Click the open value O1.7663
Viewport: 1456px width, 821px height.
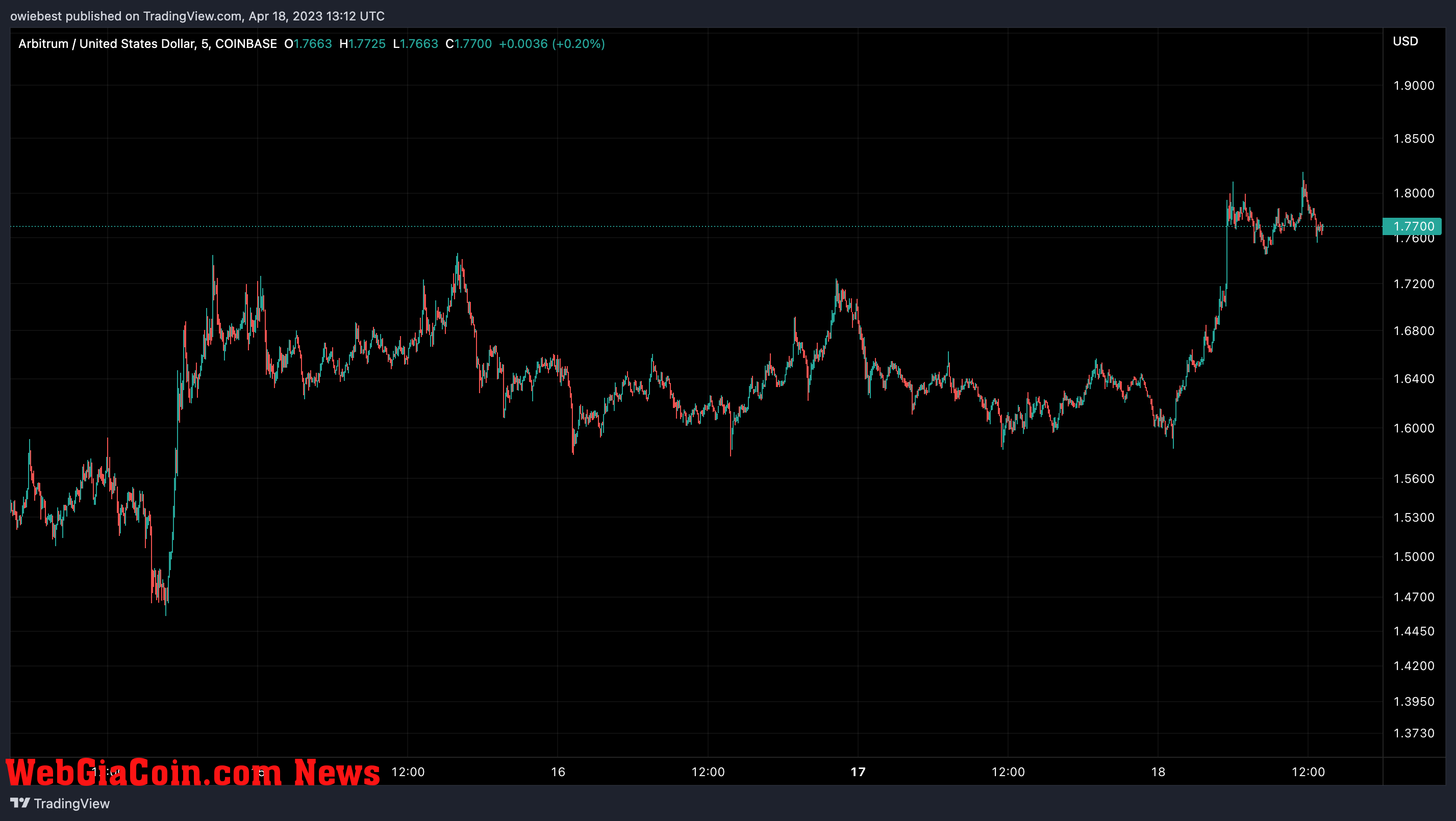click(x=308, y=43)
